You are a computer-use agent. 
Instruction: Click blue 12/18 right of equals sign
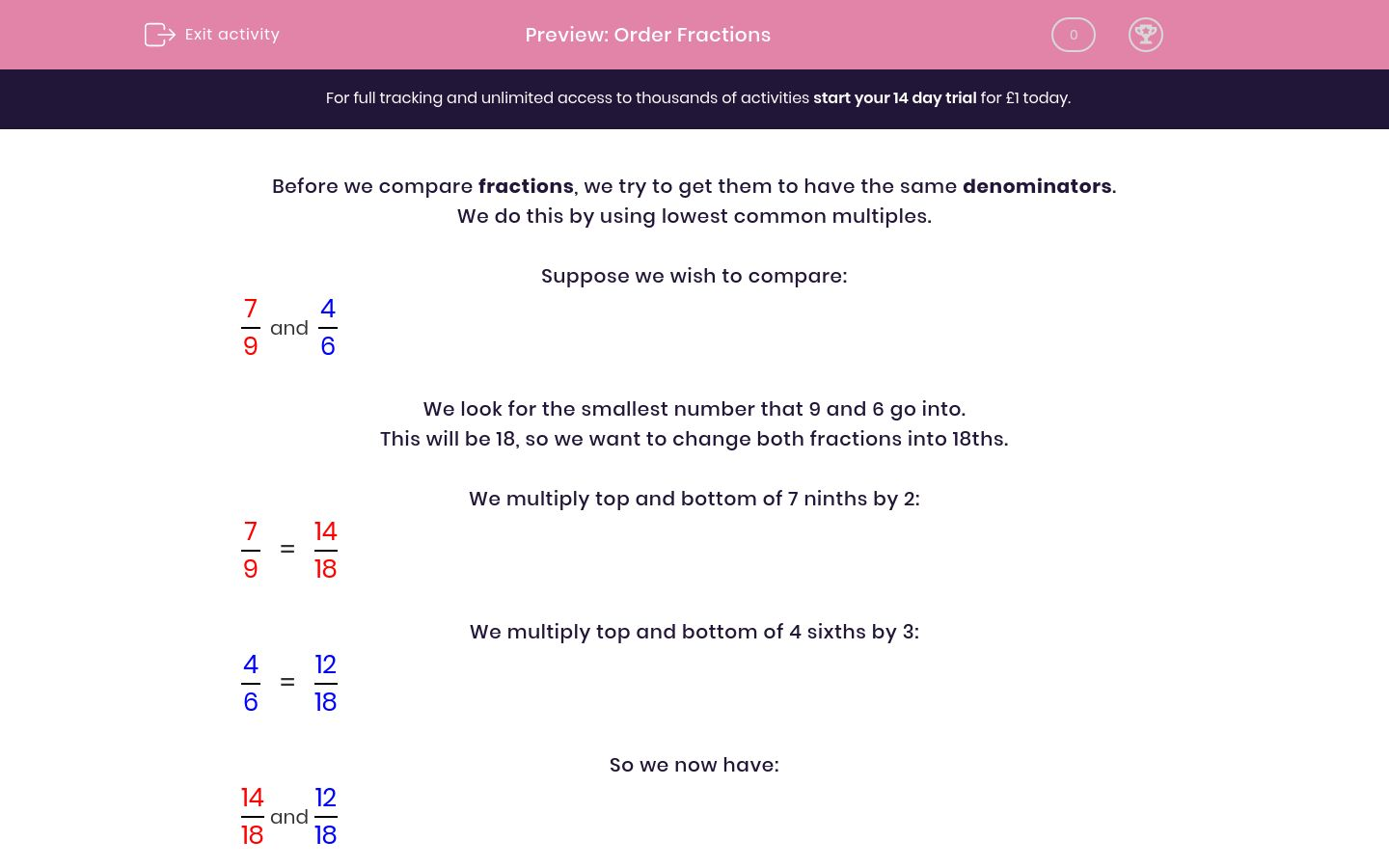click(325, 684)
